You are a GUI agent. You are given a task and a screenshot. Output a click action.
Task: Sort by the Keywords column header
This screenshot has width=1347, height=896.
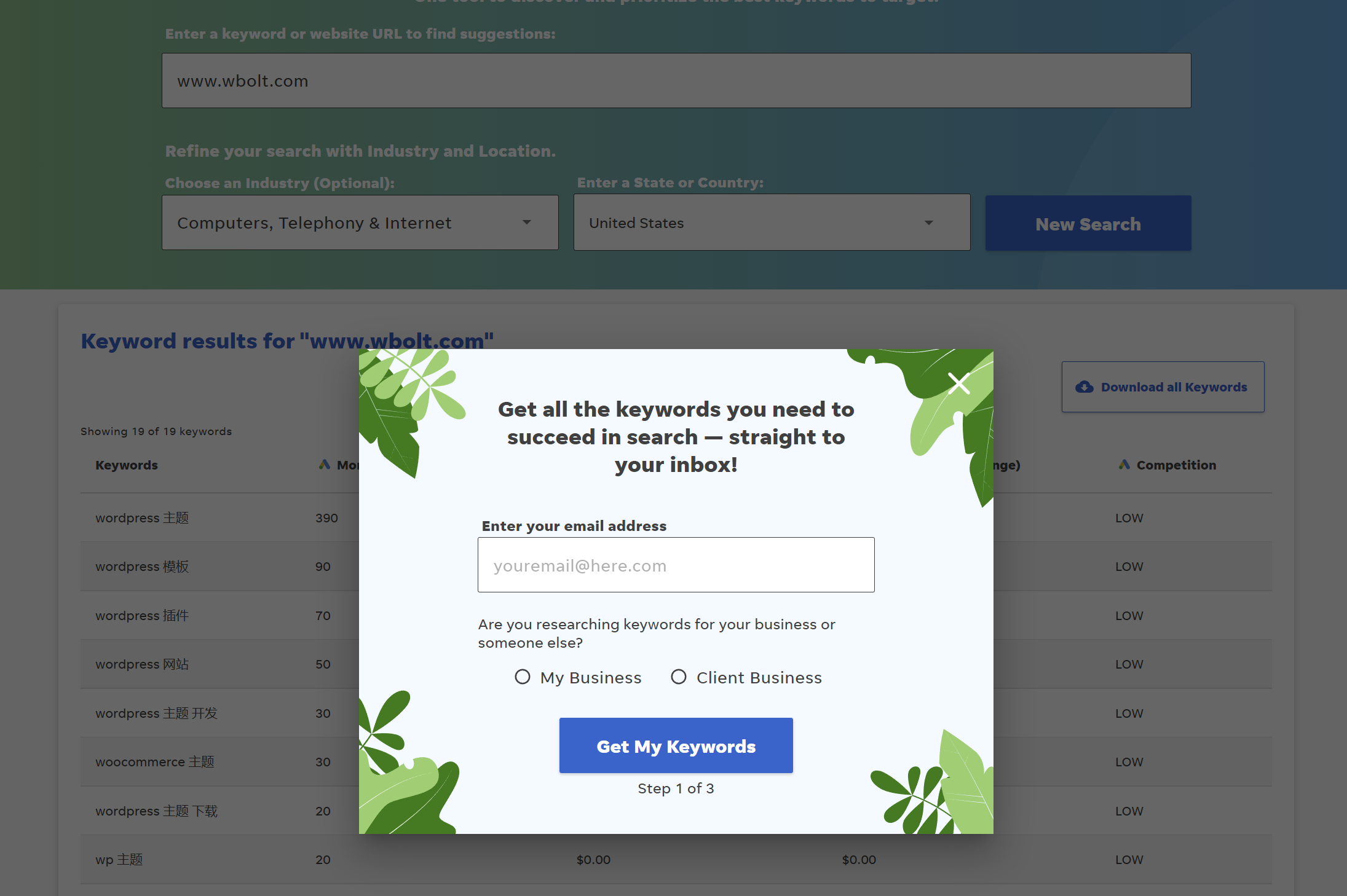coord(127,465)
